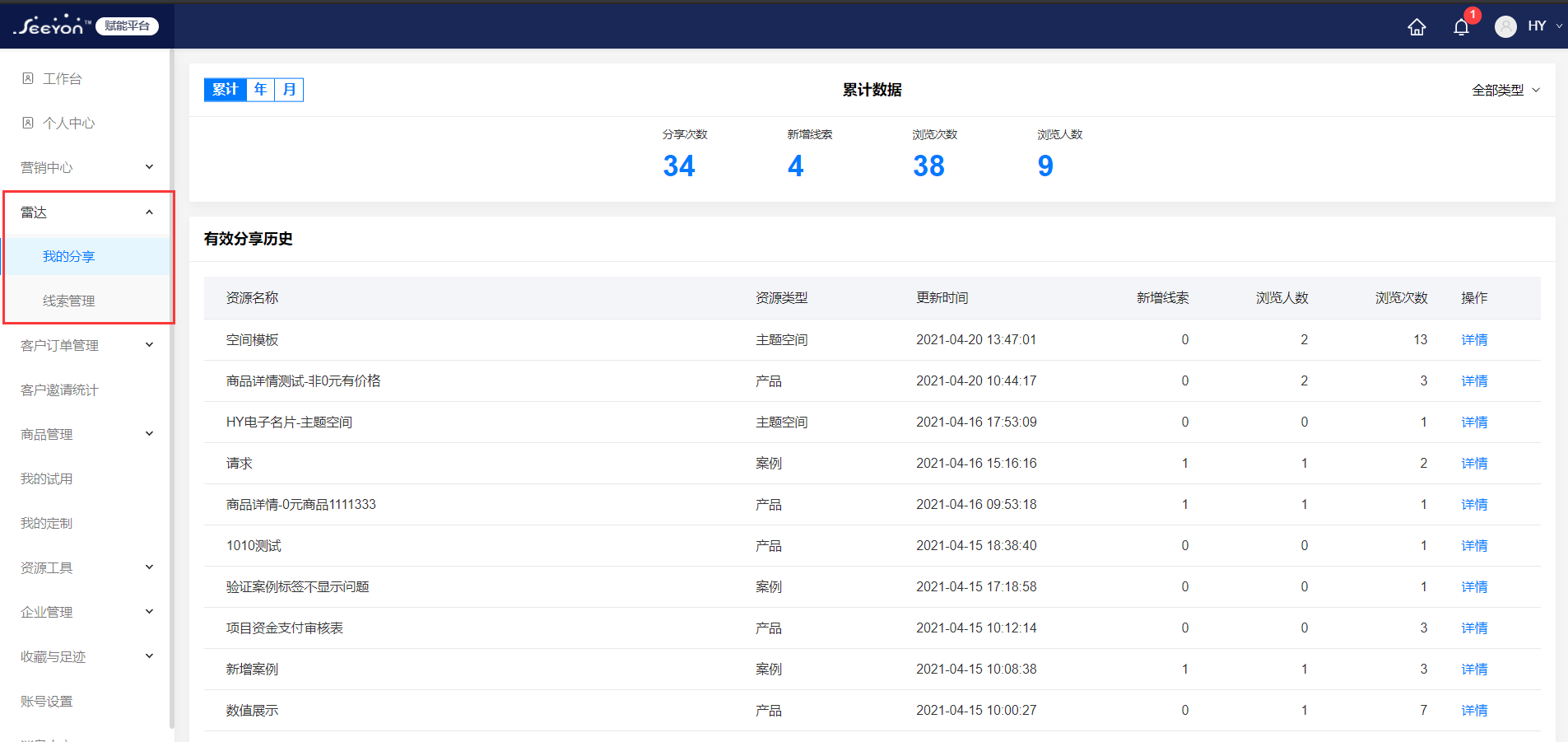This screenshot has height=742, width=1568.
Task: Click the 累计数据 title
Action: point(872,90)
